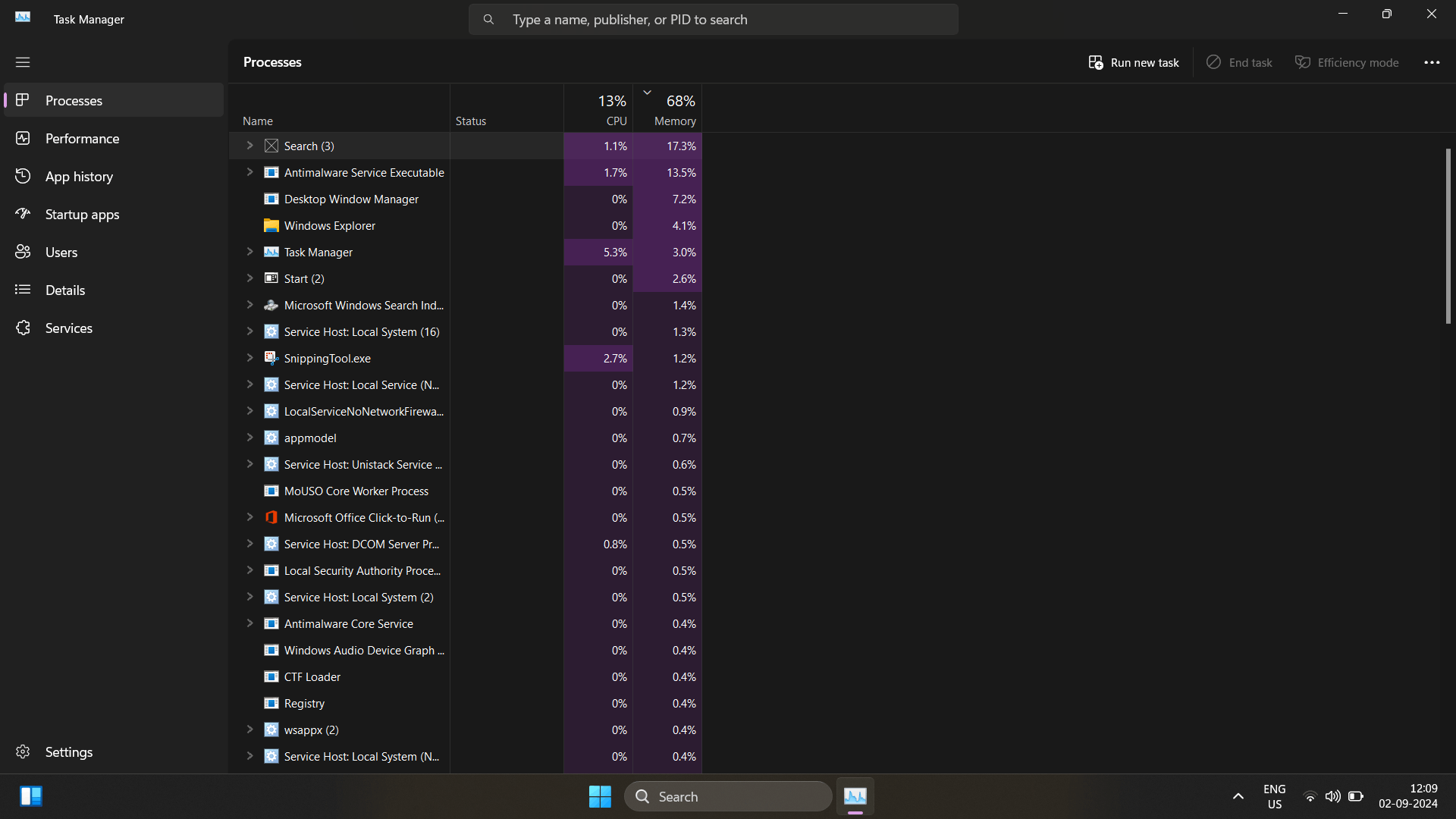Image resolution: width=1456 pixels, height=819 pixels.
Task: Click the Run new task button
Action: point(1134,62)
